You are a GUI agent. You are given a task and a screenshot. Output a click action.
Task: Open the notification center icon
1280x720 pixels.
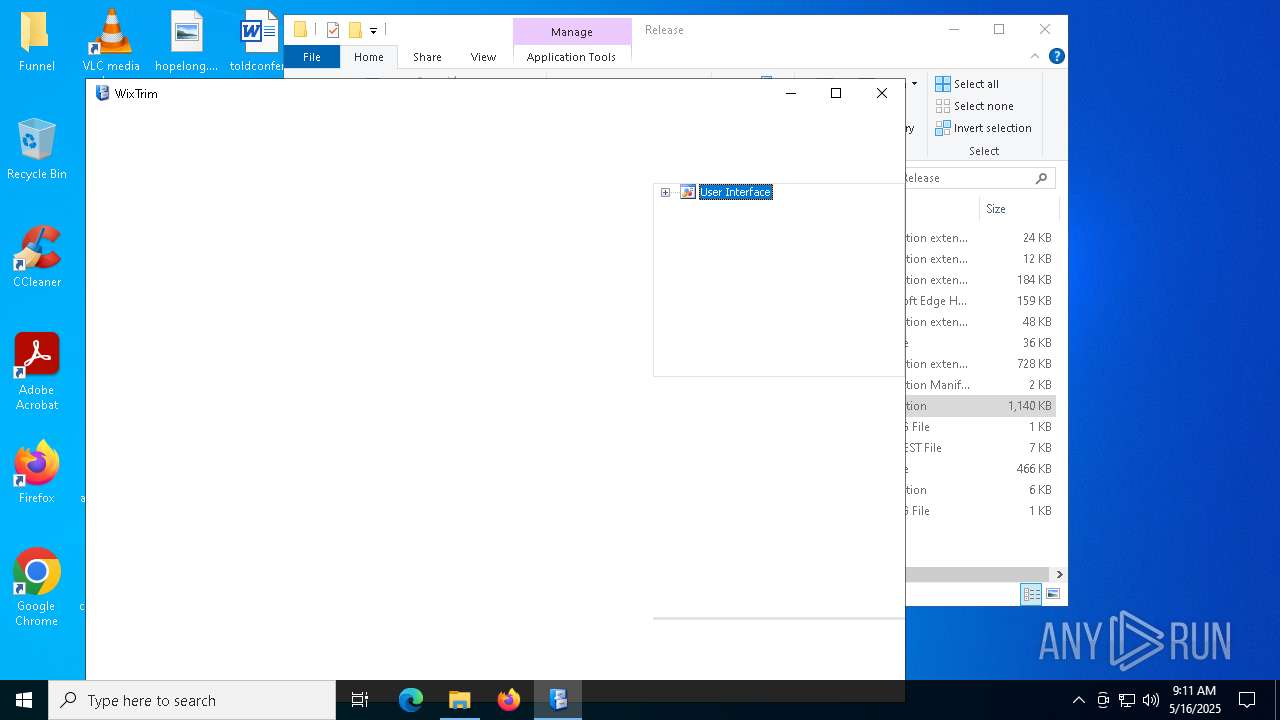1247,700
